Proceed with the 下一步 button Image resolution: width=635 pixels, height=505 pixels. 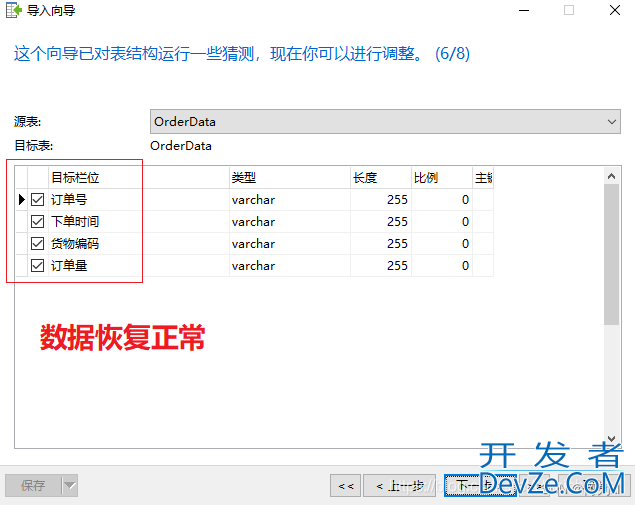pyautogui.click(x=480, y=486)
